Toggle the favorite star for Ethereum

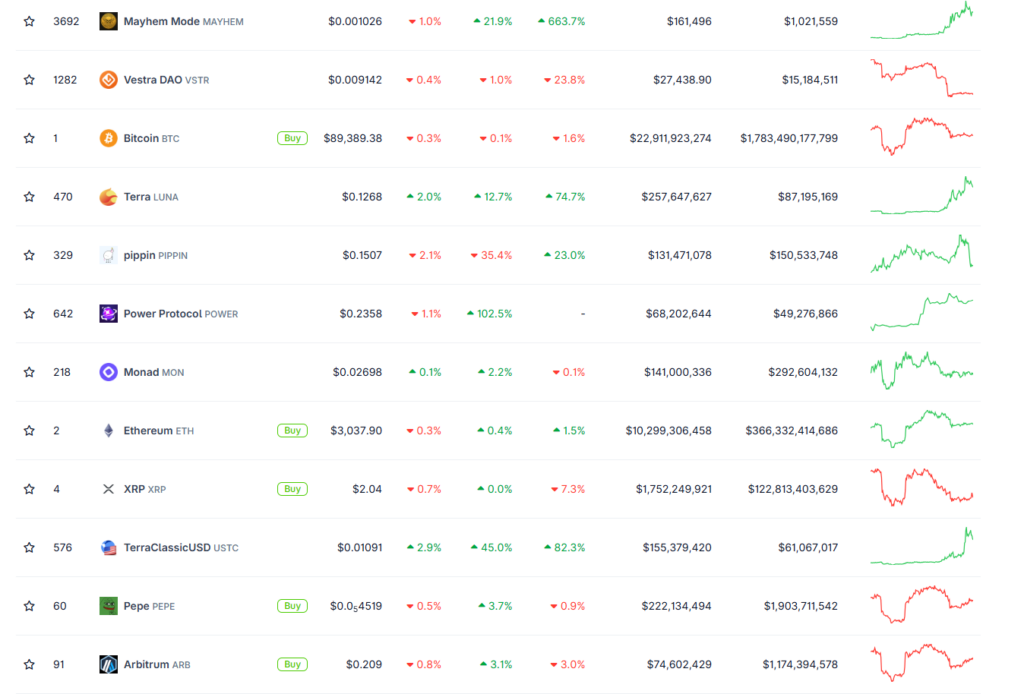point(29,430)
